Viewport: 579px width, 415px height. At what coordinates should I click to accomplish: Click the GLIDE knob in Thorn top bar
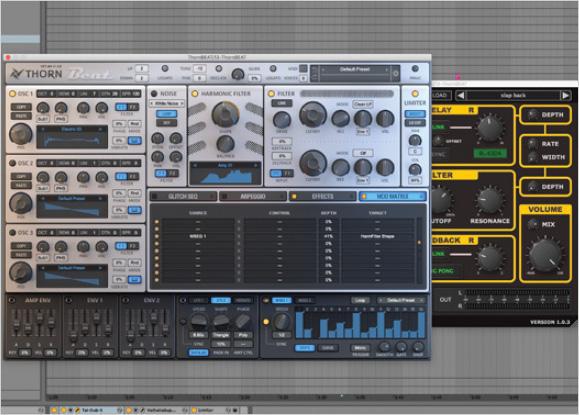click(238, 74)
